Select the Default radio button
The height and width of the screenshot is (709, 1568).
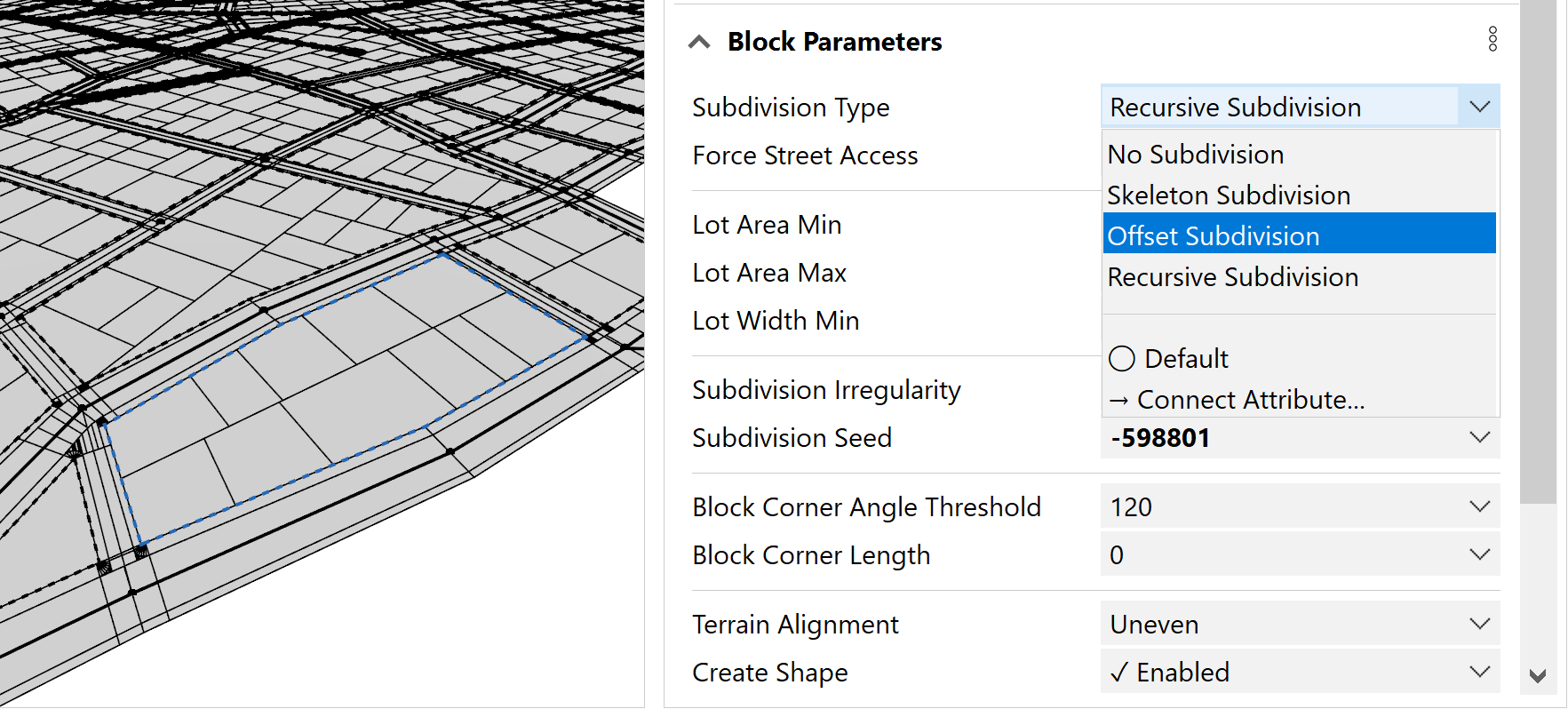pyautogui.click(x=1121, y=358)
